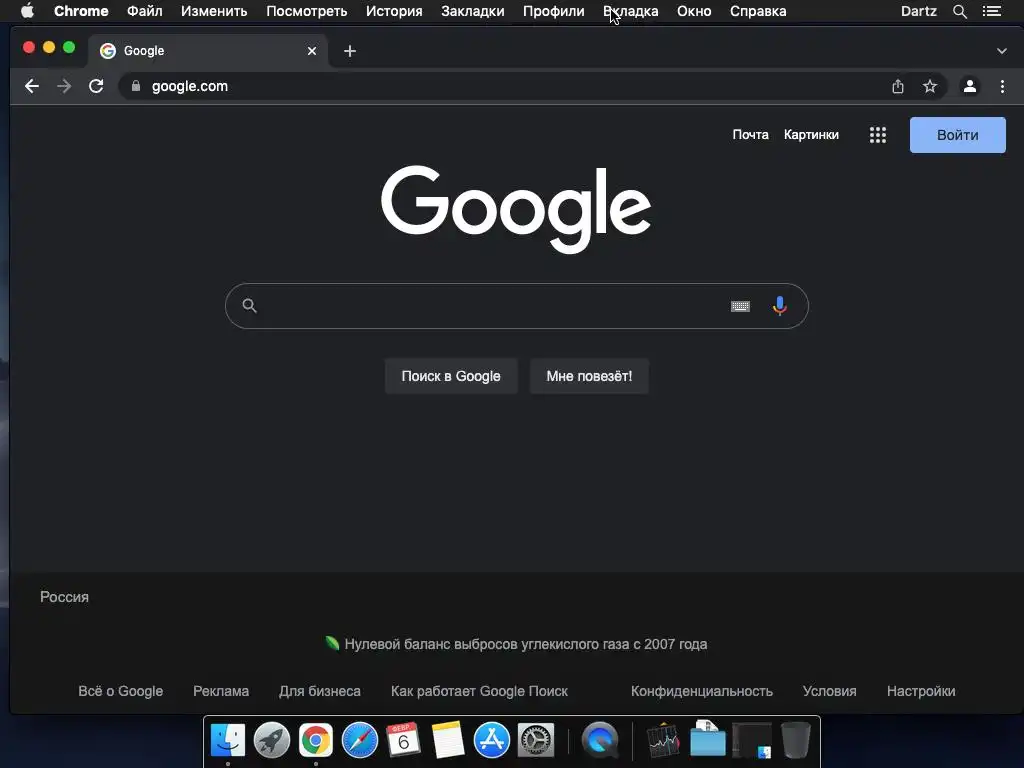The image size is (1024, 768).
Task: Open Finder from the Dock
Action: [228, 741]
